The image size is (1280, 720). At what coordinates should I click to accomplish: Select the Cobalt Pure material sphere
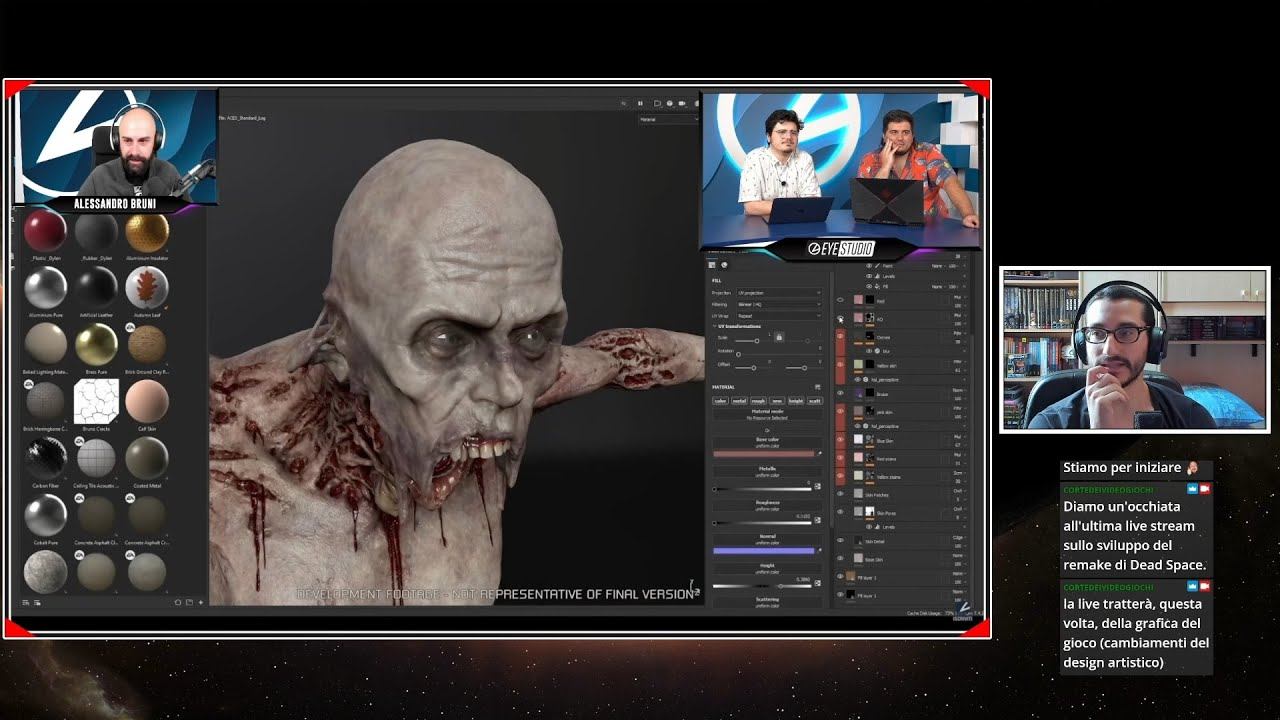[45, 515]
